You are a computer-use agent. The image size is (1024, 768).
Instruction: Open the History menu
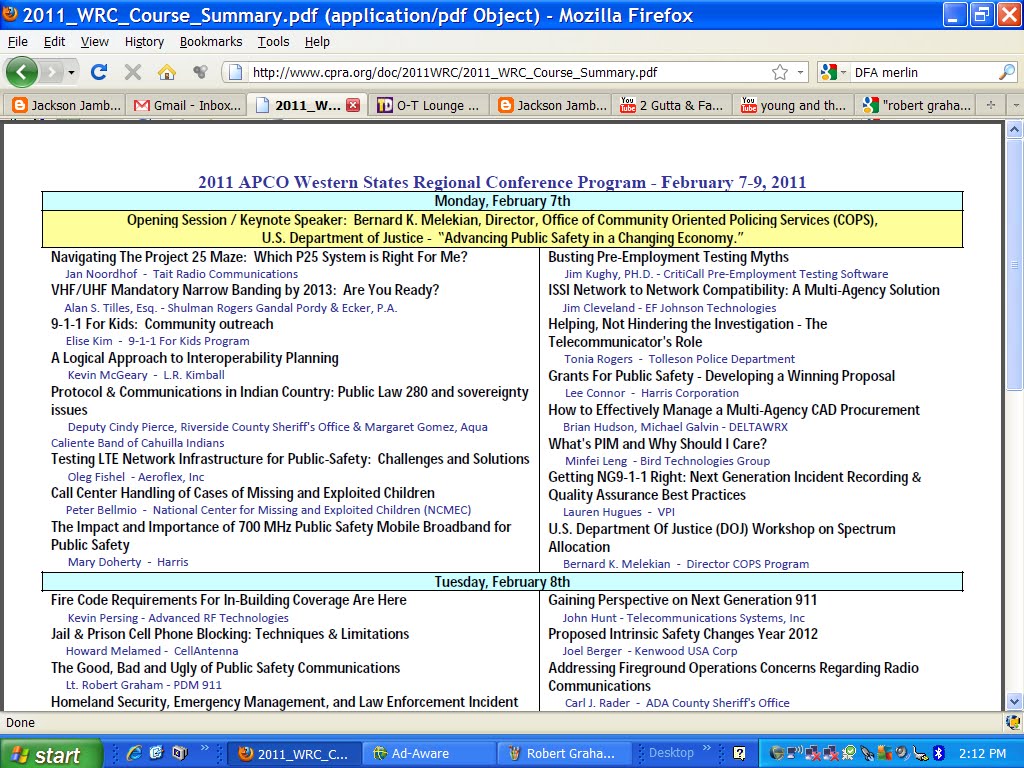(x=144, y=42)
